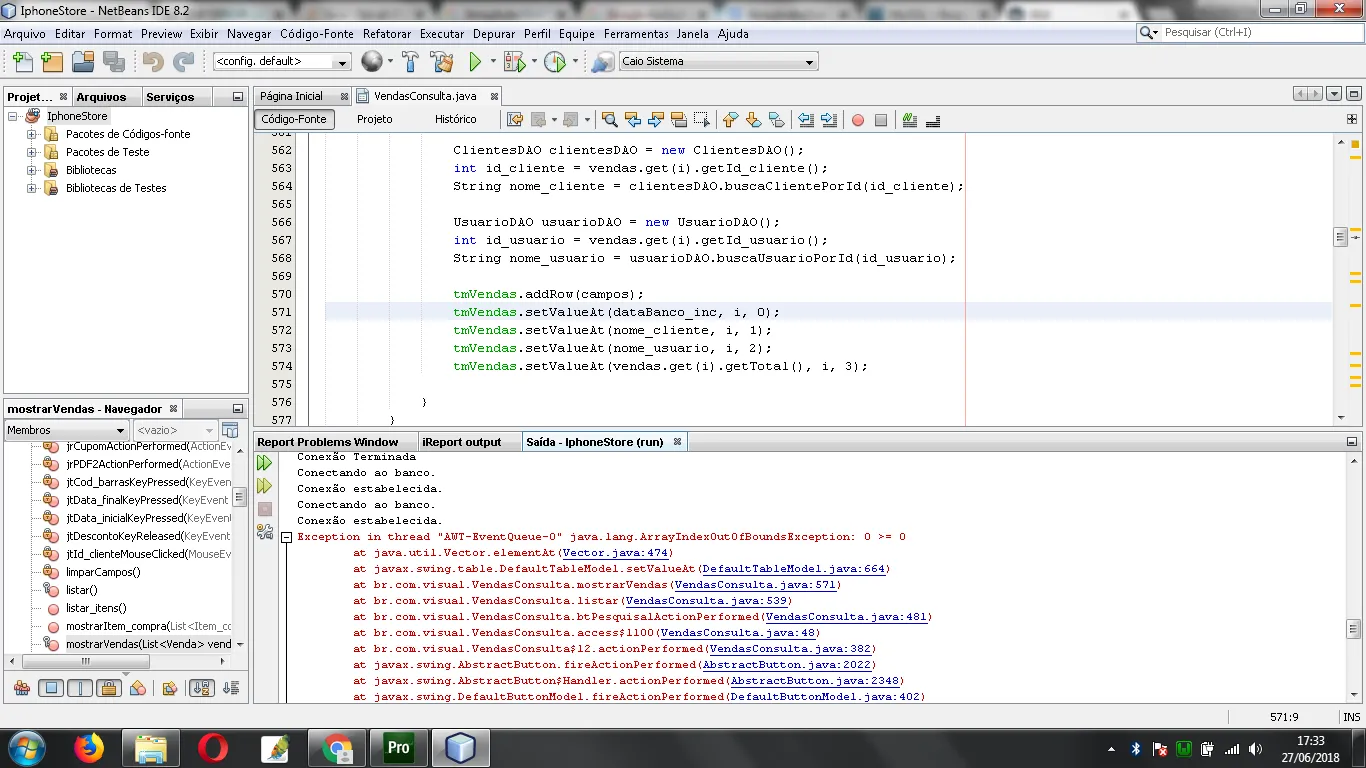The image size is (1366, 768).
Task: Click the New File icon in toolbar
Action: 21,62
